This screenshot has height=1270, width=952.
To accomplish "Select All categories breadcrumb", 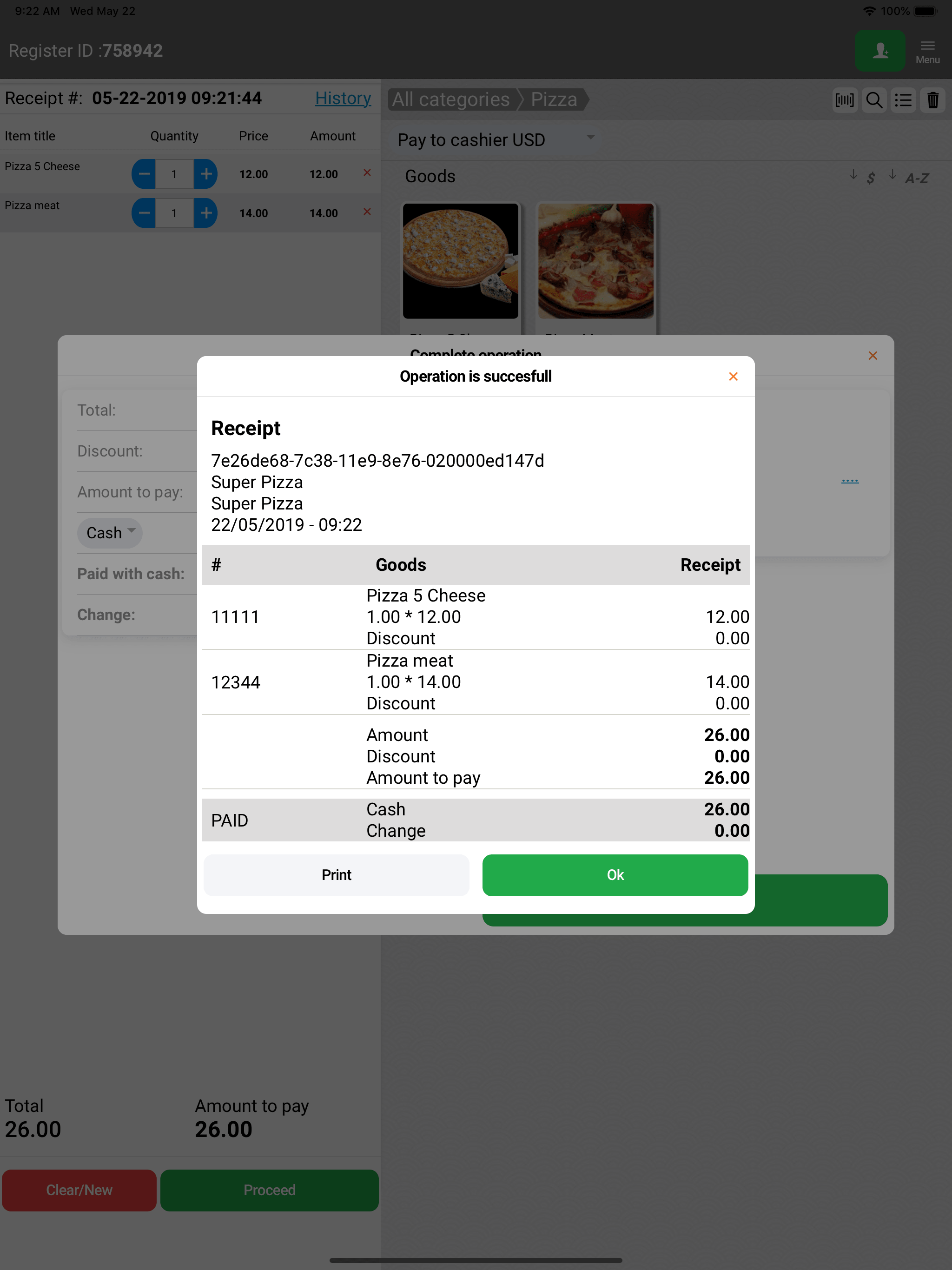I will [x=451, y=100].
